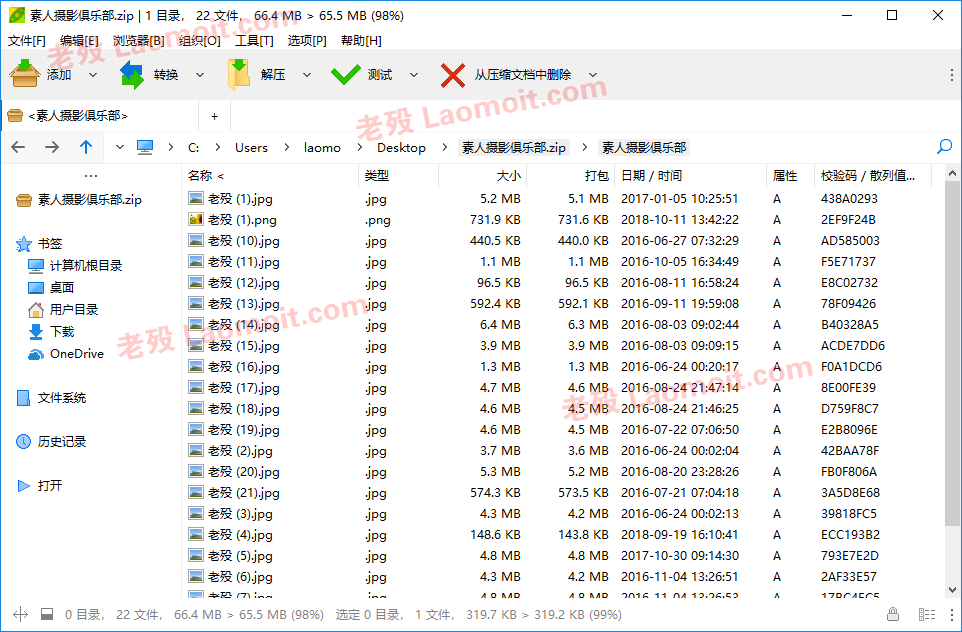Click the status bar padlock icon
This screenshot has width=962, height=632.
[x=893, y=614]
